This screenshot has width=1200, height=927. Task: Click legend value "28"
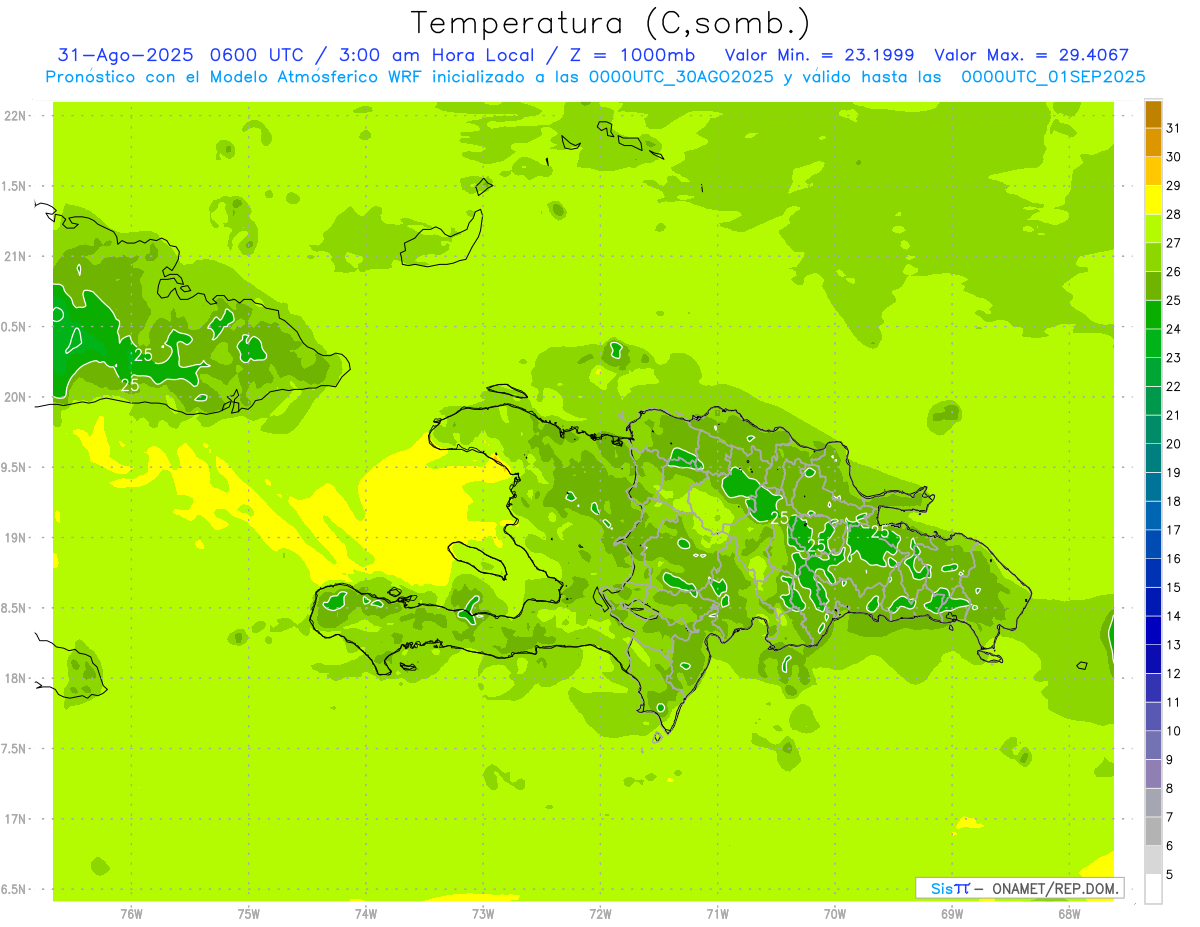tap(1174, 214)
